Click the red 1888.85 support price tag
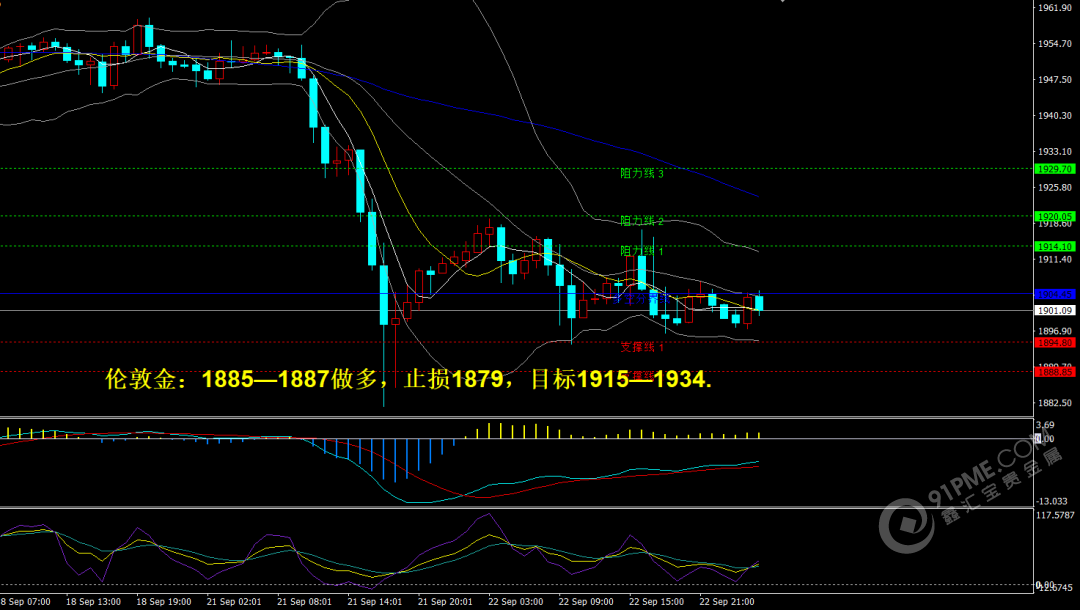1080x610 pixels. [x=1055, y=372]
